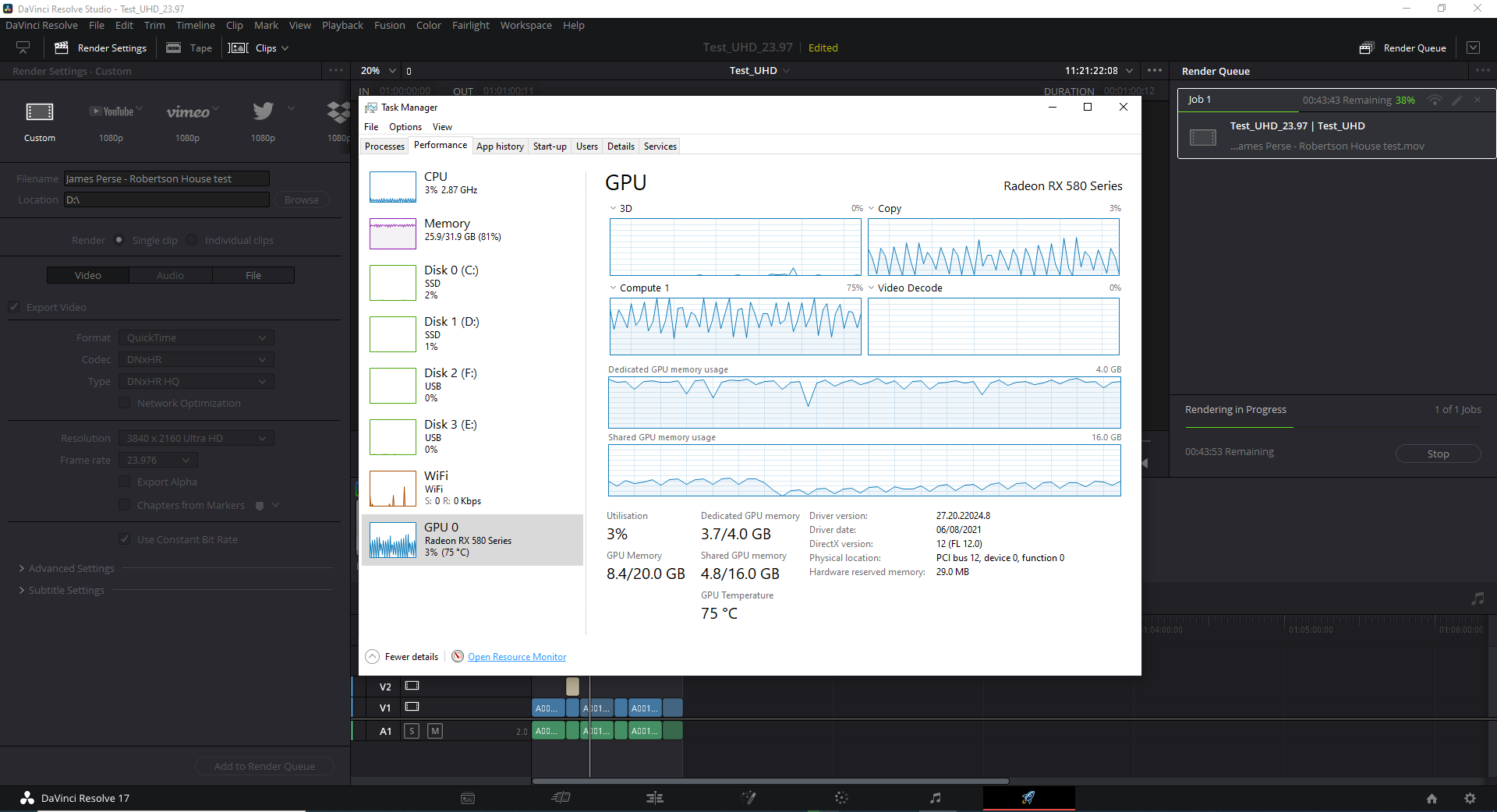The height and width of the screenshot is (812, 1497).
Task: Expand the right-side toolbar chevron
Action: pyautogui.click(x=1473, y=48)
